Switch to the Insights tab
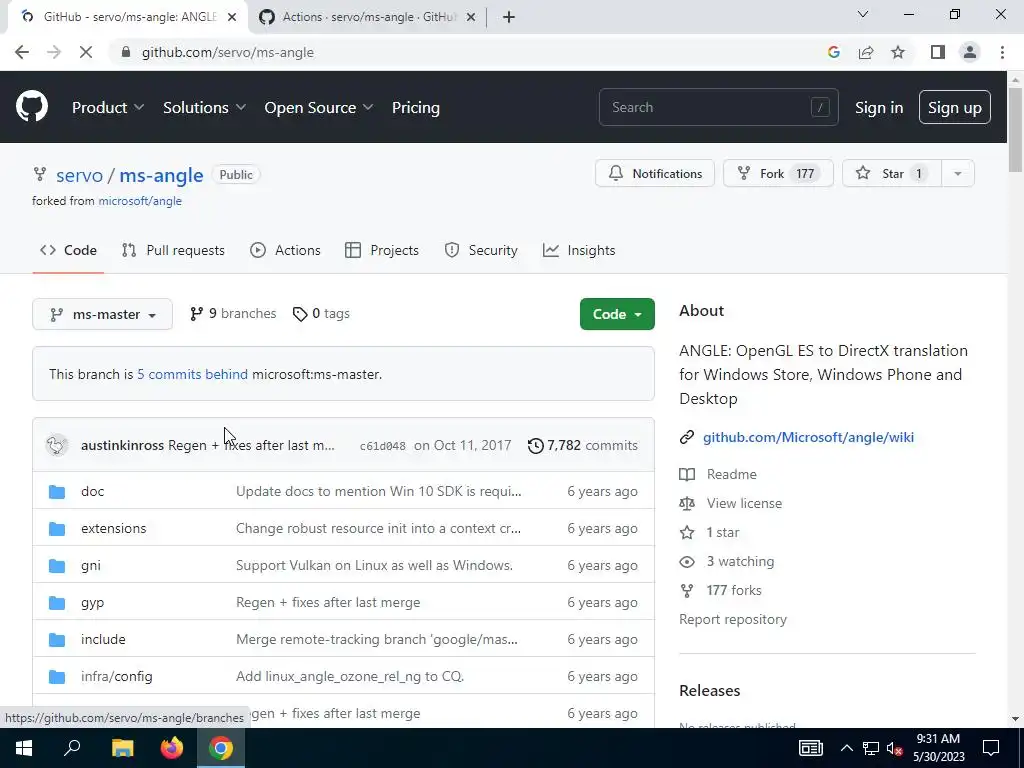The width and height of the screenshot is (1024, 768). pyautogui.click(x=579, y=250)
